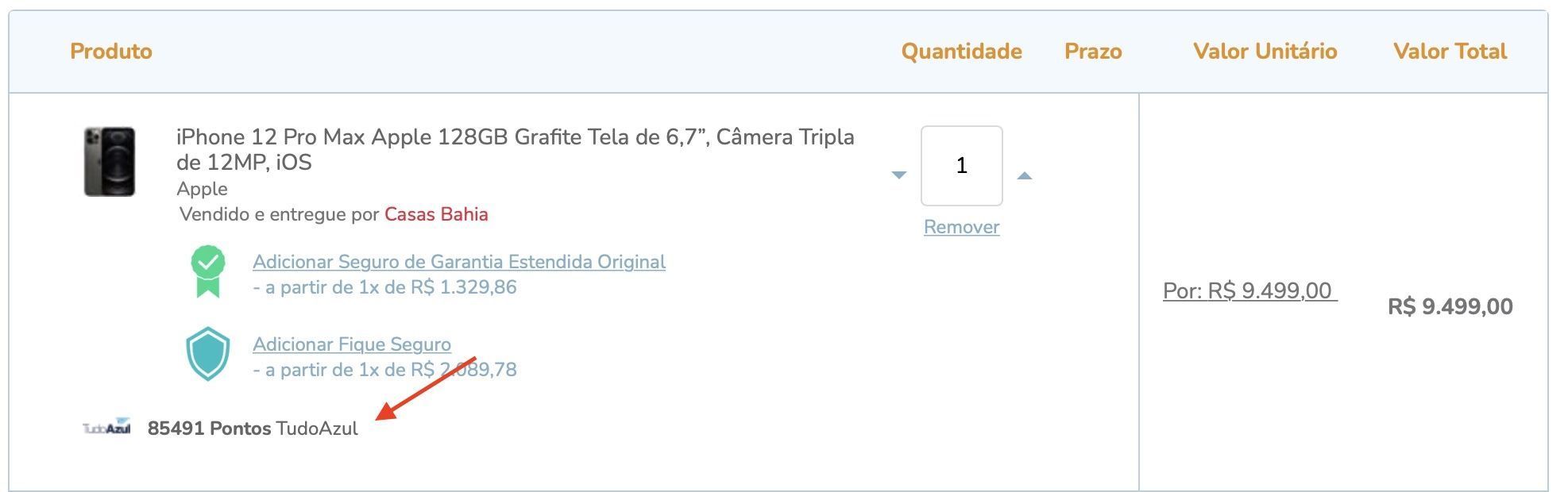Add the Fique Seguro insurance

click(x=352, y=344)
